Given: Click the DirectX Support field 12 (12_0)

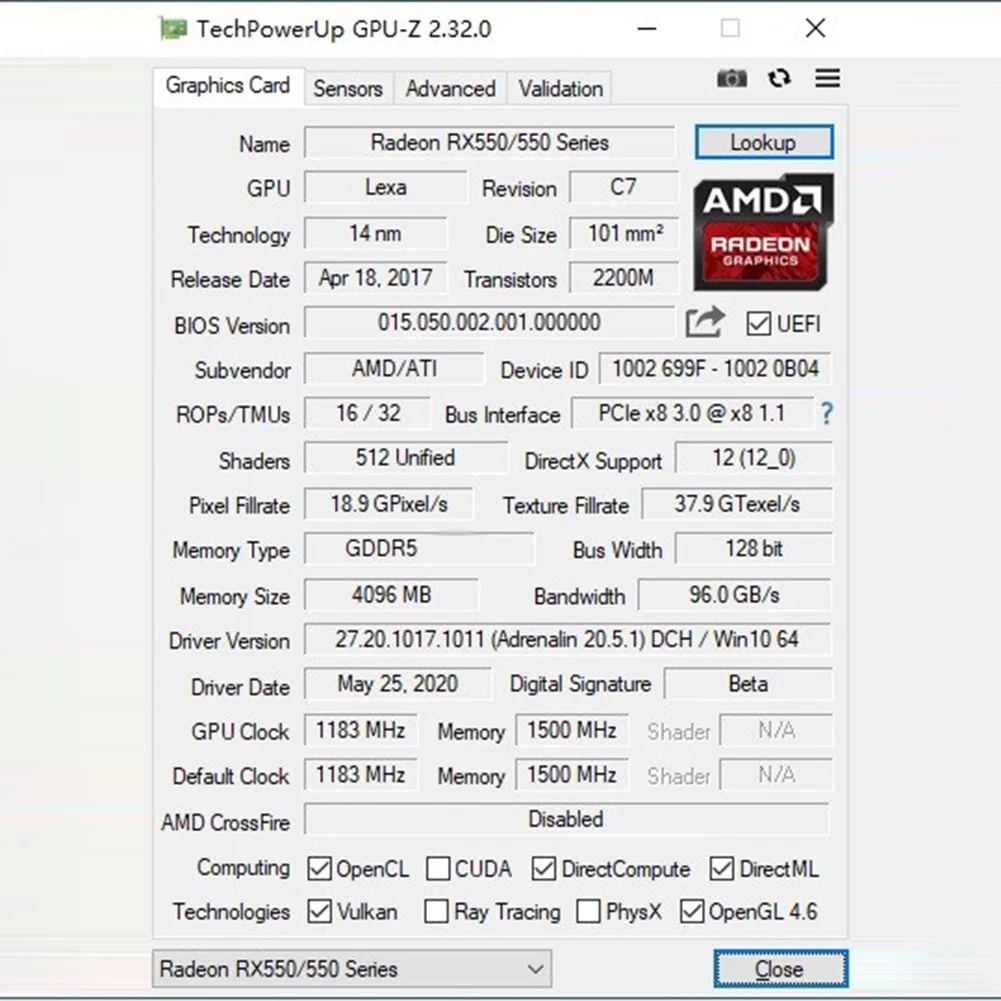Looking at the screenshot, I should click(x=753, y=458).
